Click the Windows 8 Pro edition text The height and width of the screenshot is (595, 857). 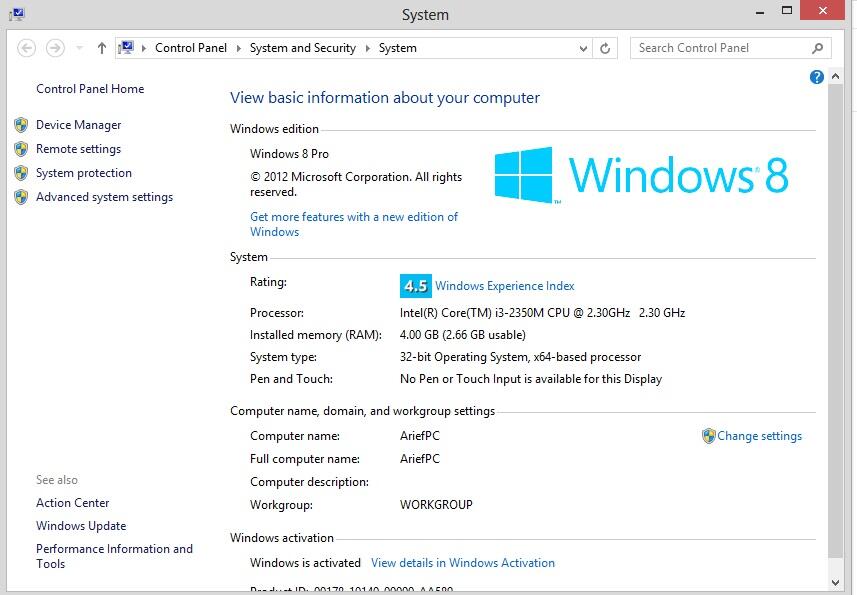[289, 154]
